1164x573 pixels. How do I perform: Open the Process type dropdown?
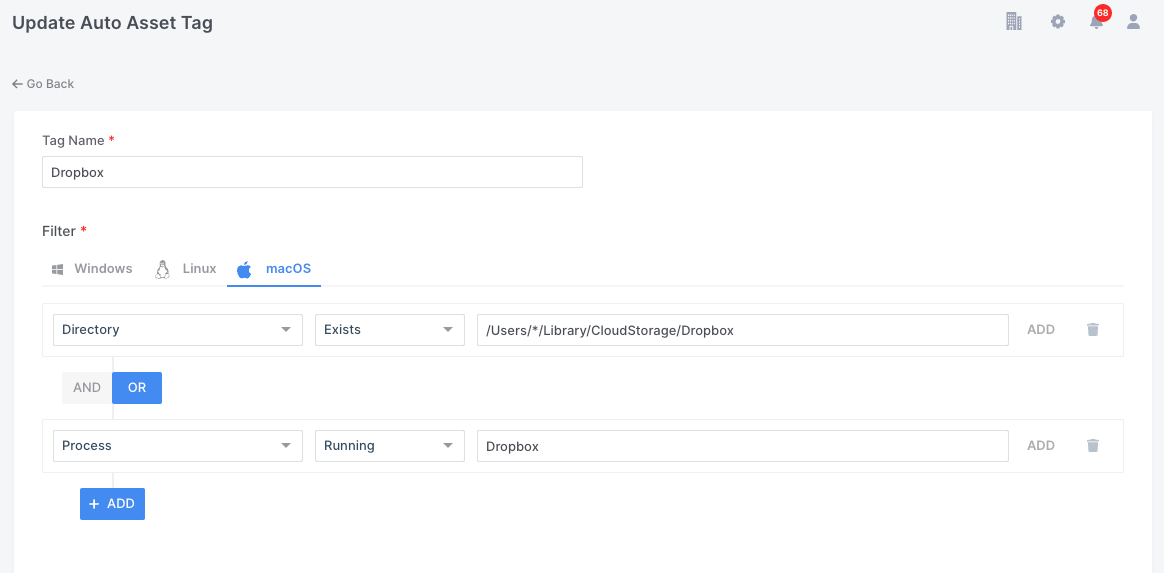(177, 446)
